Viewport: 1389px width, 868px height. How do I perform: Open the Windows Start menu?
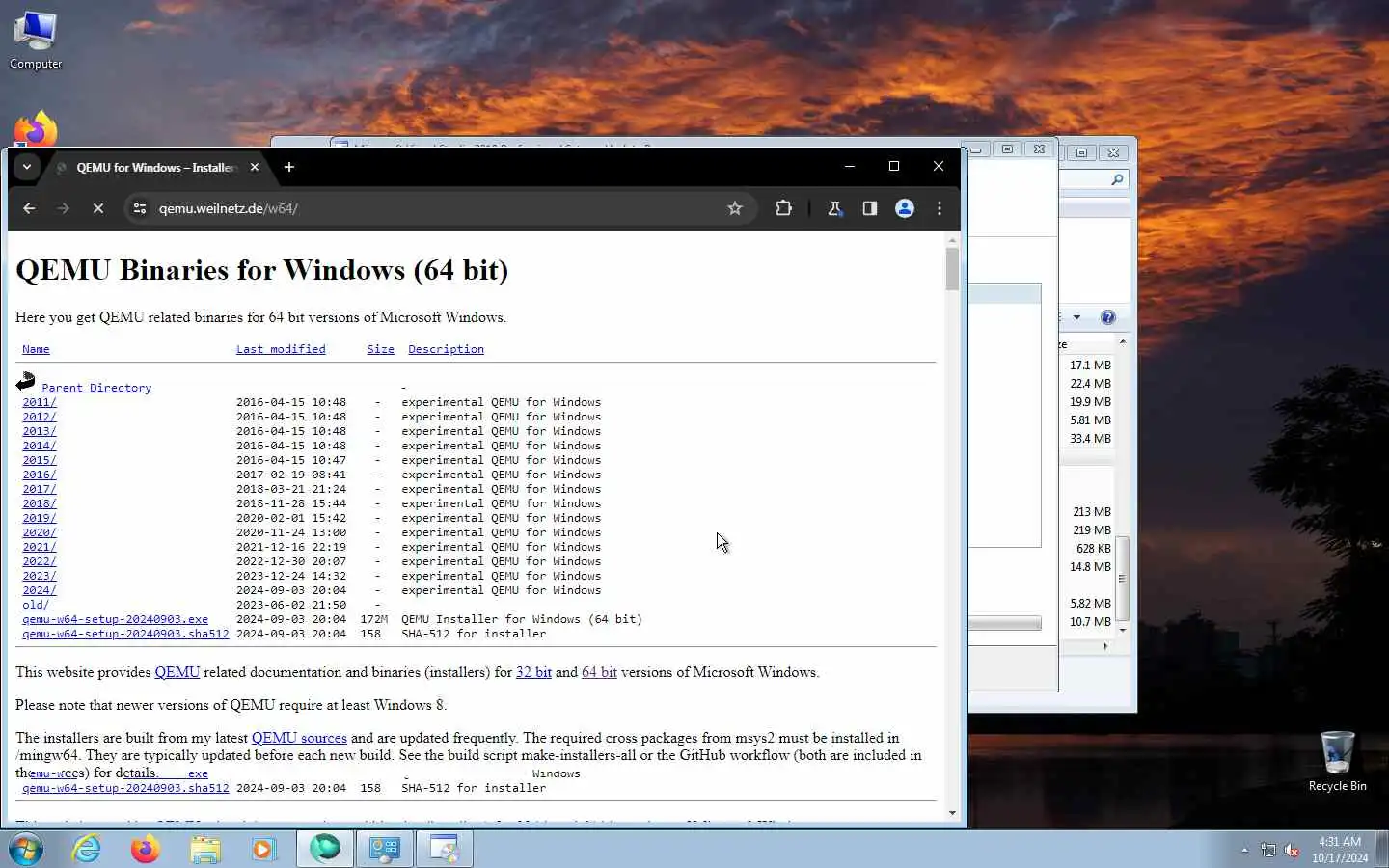point(26,850)
